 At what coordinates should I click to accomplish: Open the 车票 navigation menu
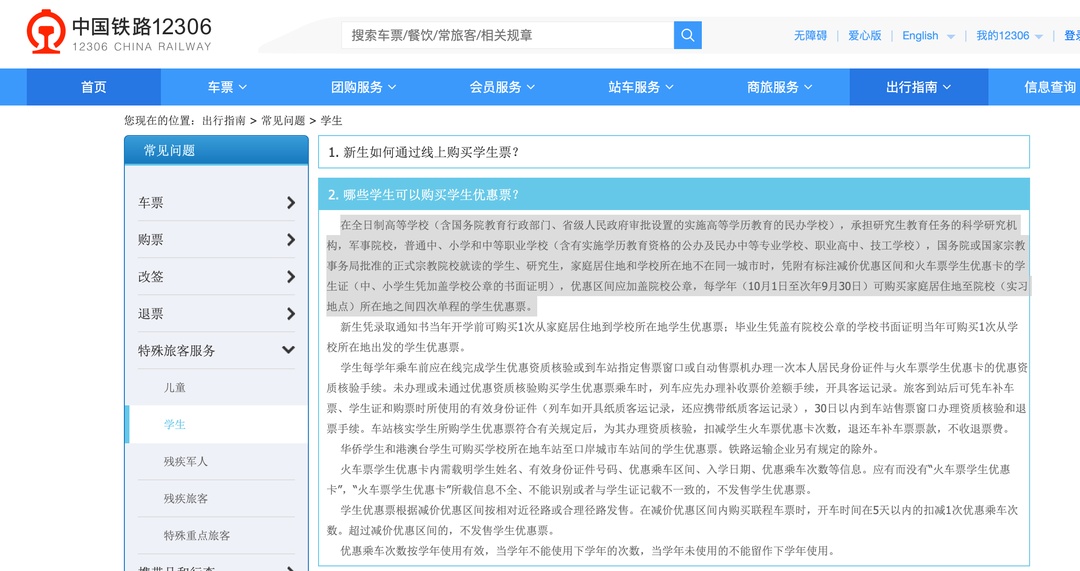coord(227,87)
